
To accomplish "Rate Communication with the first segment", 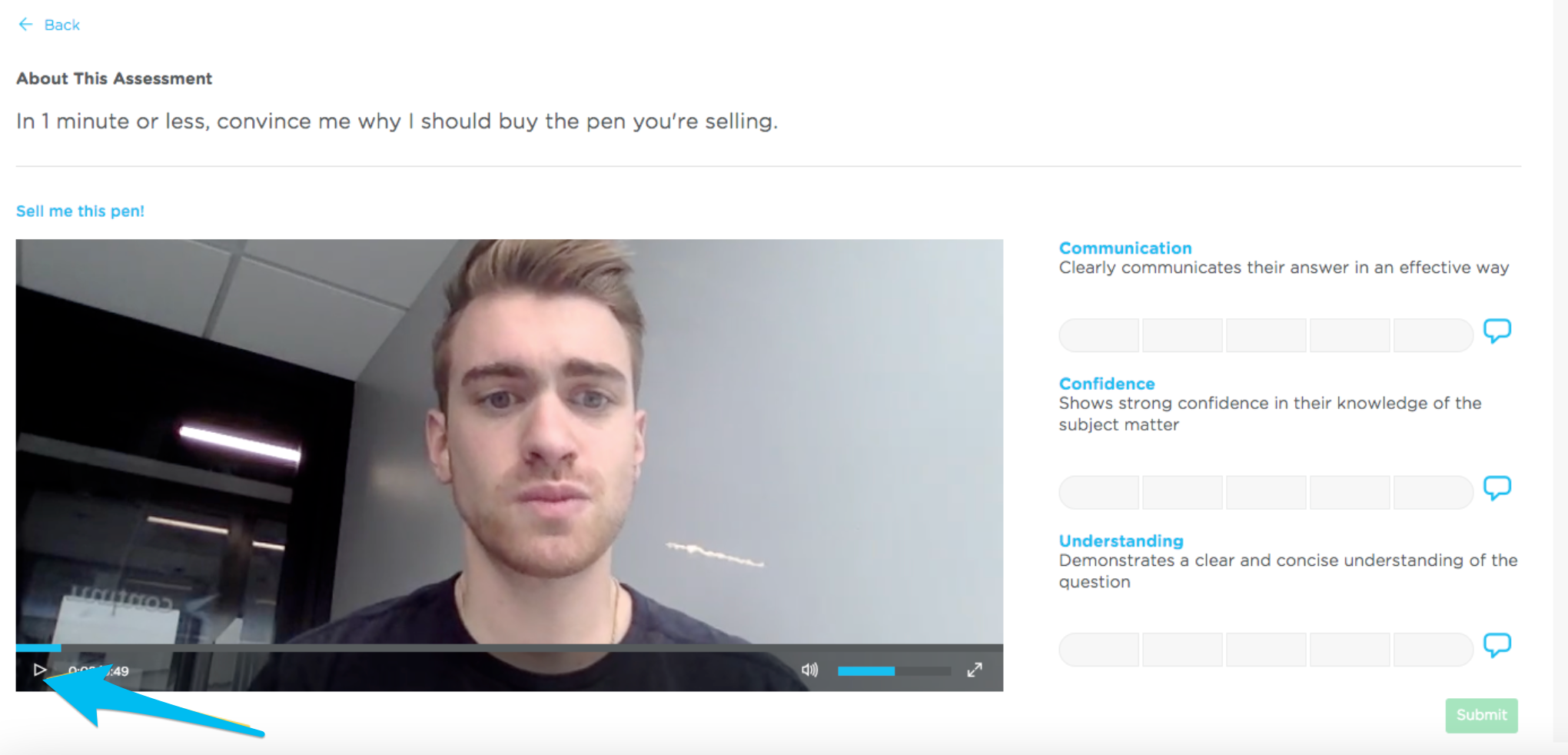I will pos(1099,335).
